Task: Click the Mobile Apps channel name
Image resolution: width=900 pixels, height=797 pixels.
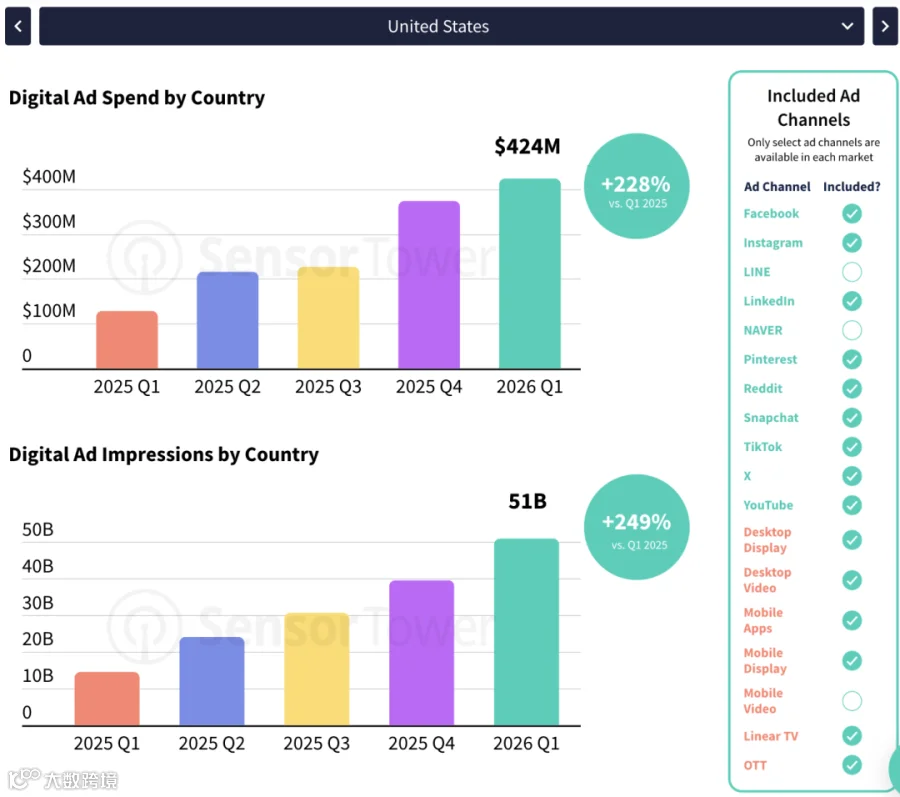Action: 763,620
